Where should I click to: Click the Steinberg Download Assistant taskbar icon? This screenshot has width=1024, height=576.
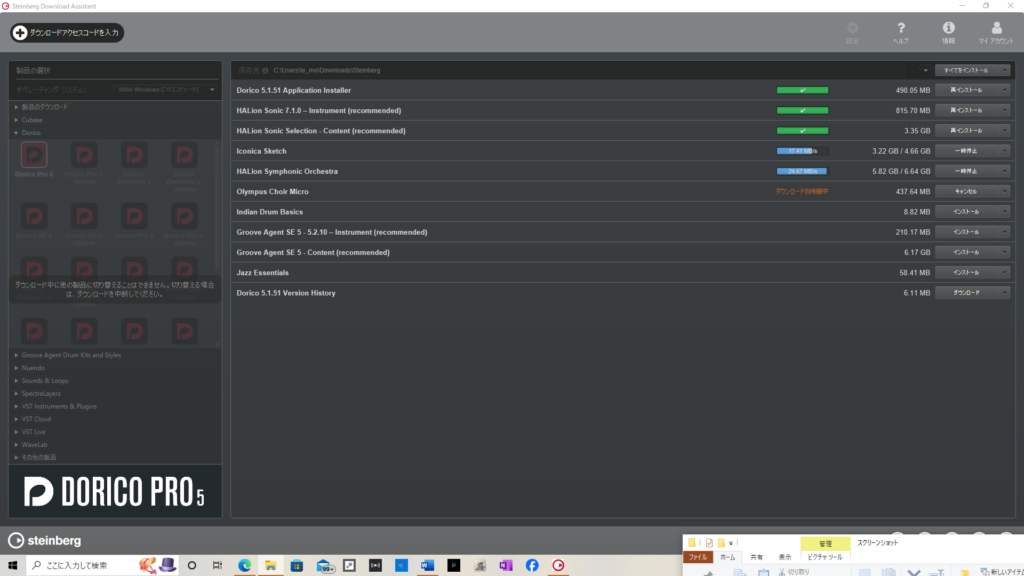pos(558,565)
